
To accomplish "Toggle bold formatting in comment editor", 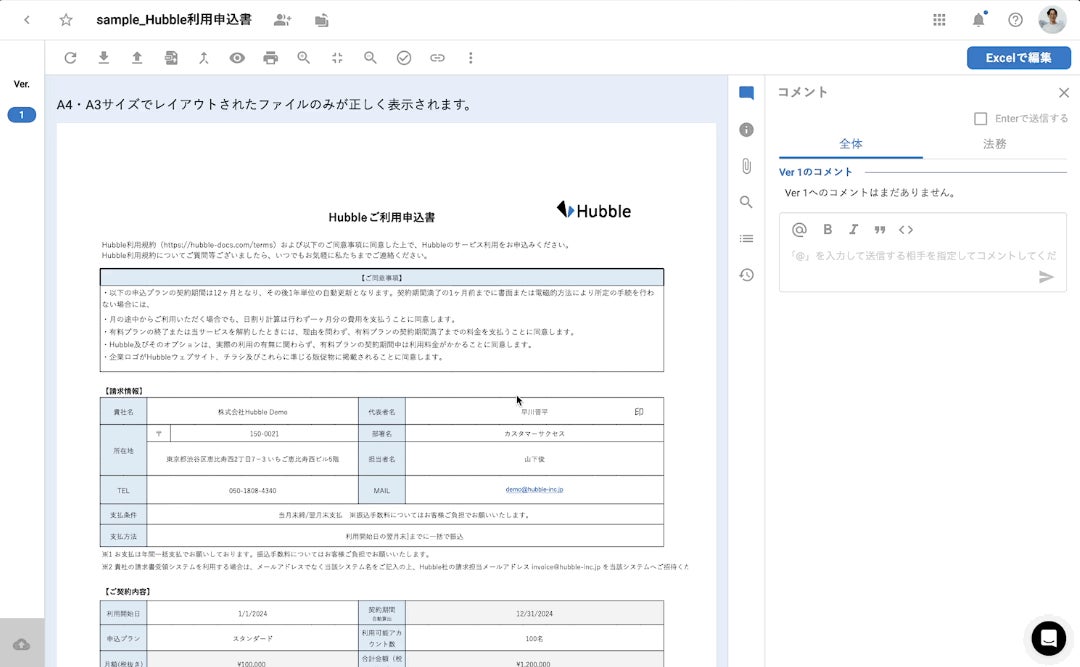I will coord(828,229).
